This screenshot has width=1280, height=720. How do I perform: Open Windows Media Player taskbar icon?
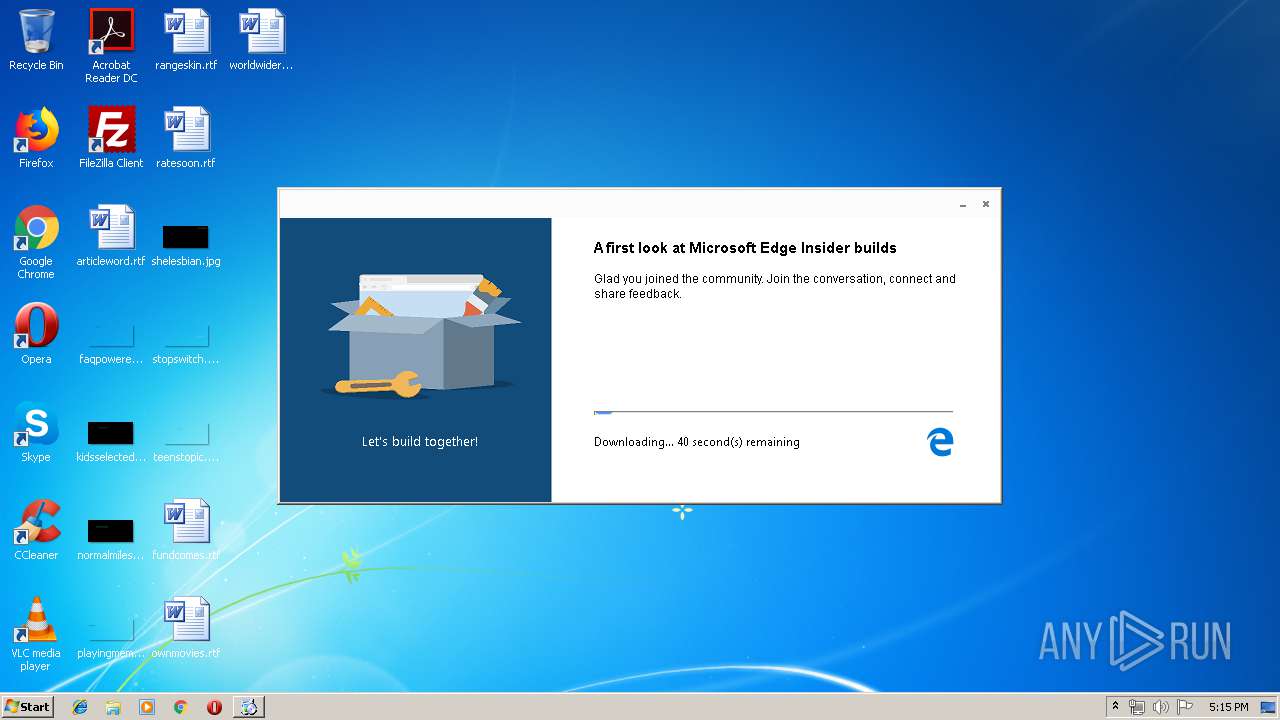pyautogui.click(x=147, y=707)
